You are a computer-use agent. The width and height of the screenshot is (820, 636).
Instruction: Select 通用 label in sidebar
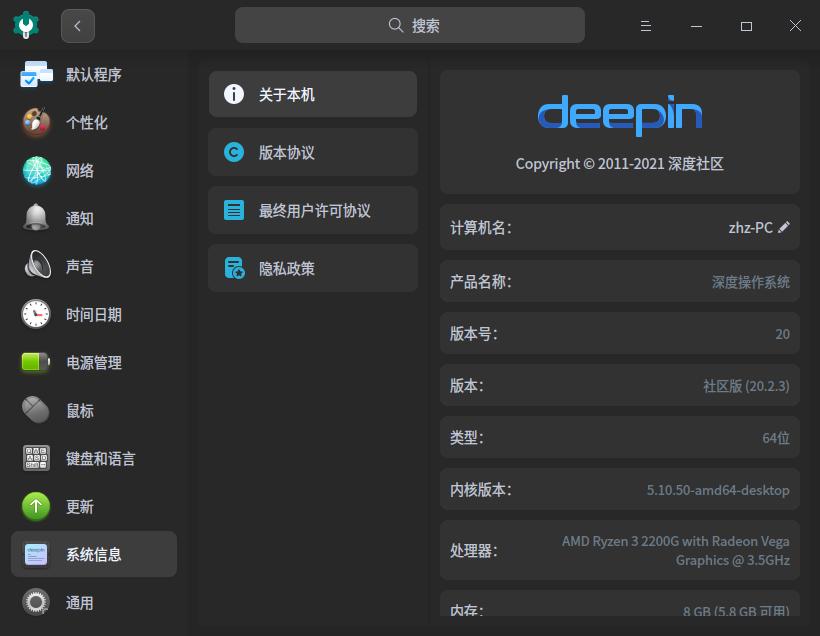[80, 603]
